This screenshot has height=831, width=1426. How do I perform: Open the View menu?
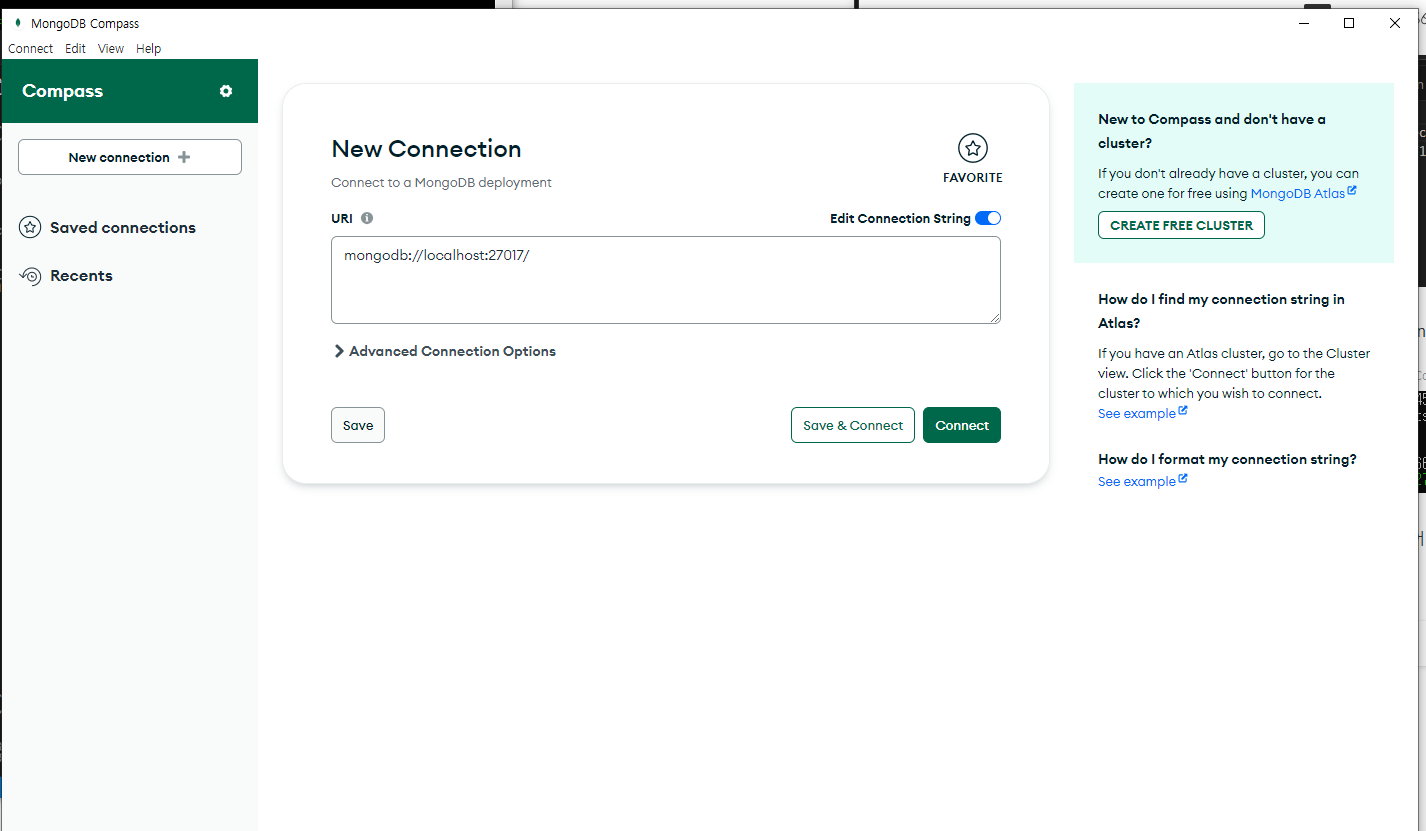click(x=111, y=48)
